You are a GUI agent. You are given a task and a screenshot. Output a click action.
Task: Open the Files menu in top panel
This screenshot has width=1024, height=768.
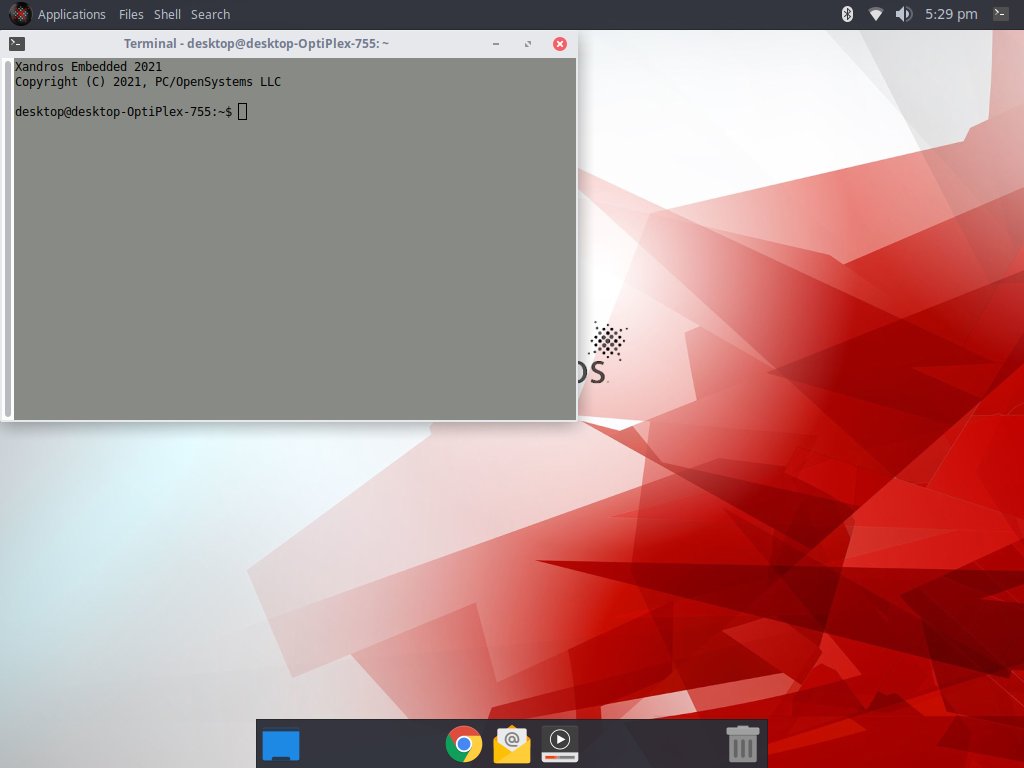tap(131, 14)
